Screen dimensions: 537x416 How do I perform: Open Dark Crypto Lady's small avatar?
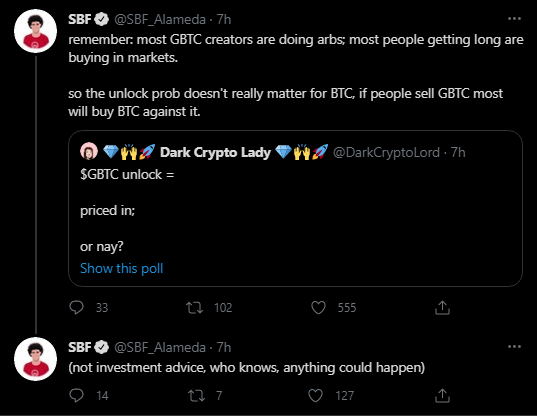click(89, 151)
